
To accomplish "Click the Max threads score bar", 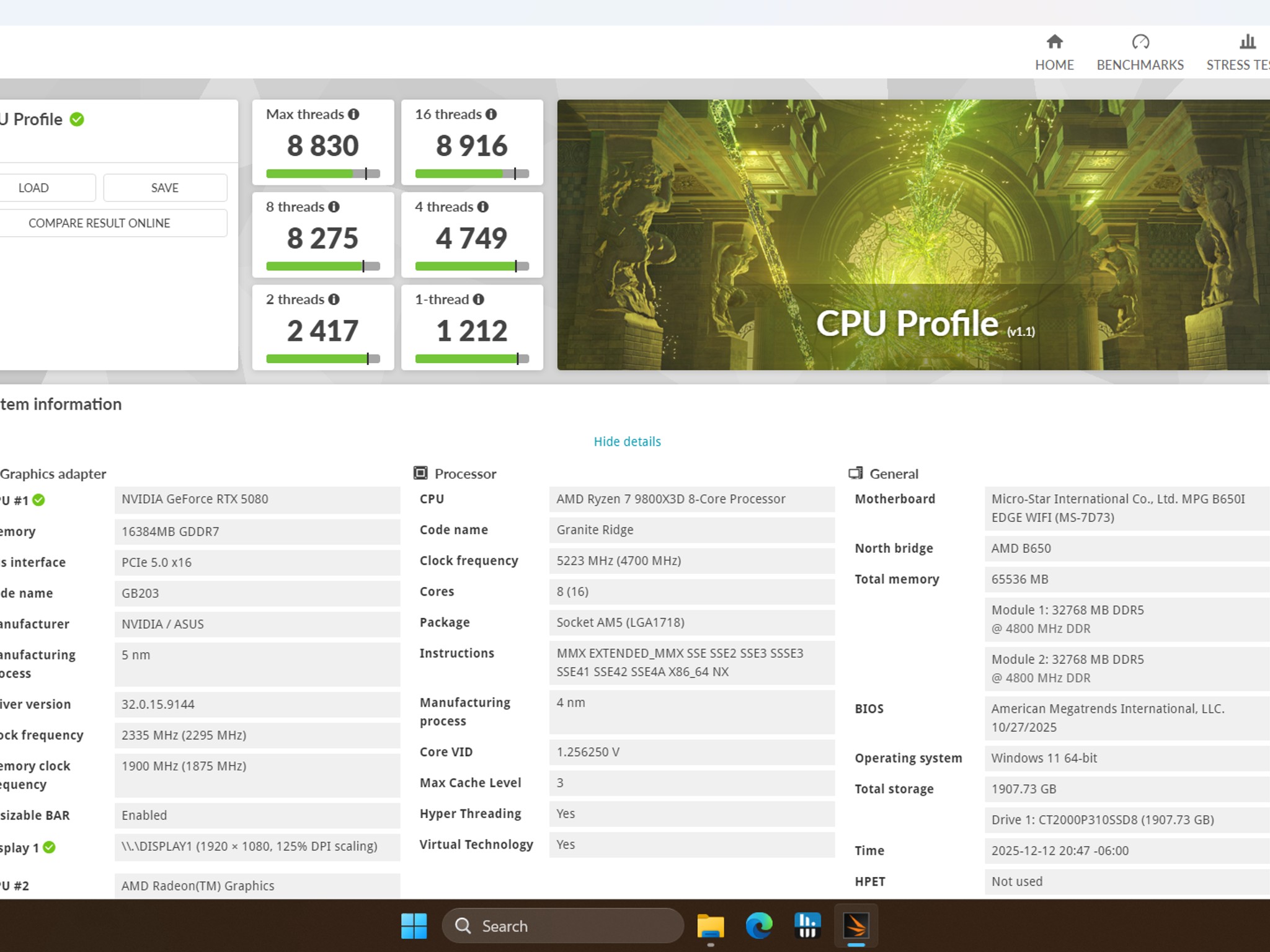I will tap(323, 174).
